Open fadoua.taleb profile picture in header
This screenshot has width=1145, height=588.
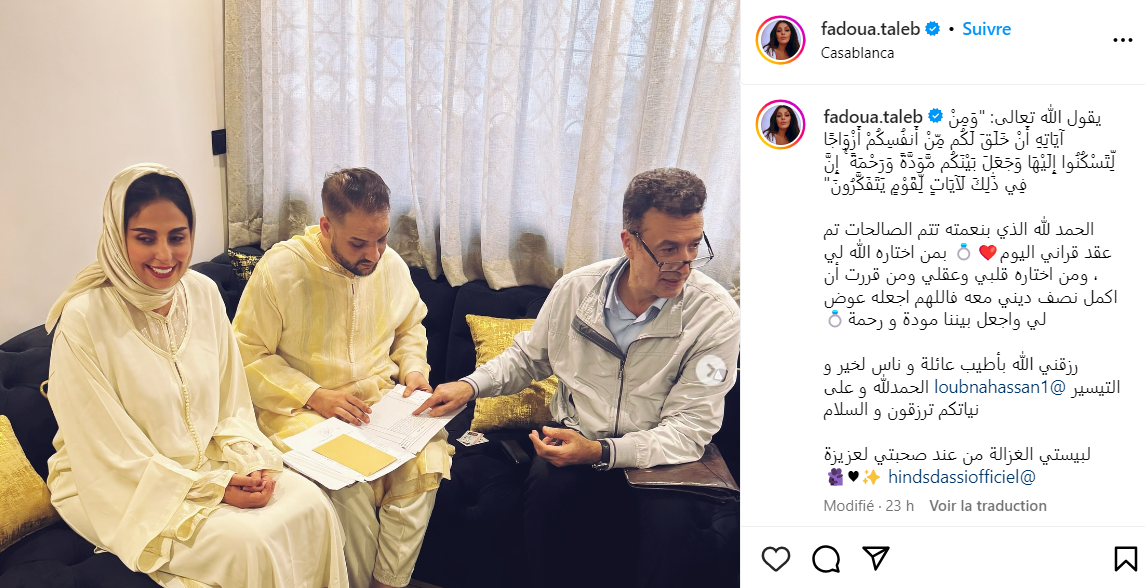point(781,39)
